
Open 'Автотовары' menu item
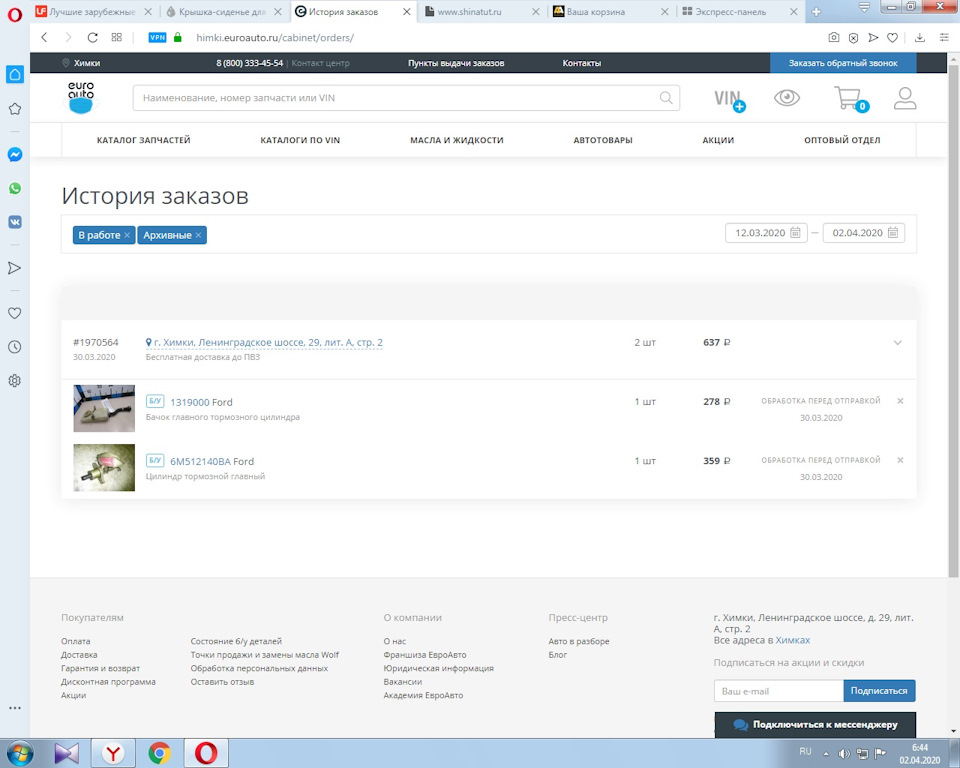click(x=603, y=140)
